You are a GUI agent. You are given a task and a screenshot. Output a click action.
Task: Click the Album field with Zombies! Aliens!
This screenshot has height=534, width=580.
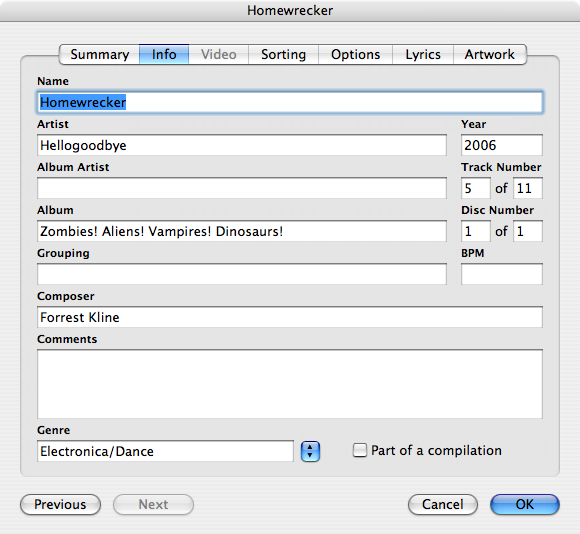tap(242, 231)
